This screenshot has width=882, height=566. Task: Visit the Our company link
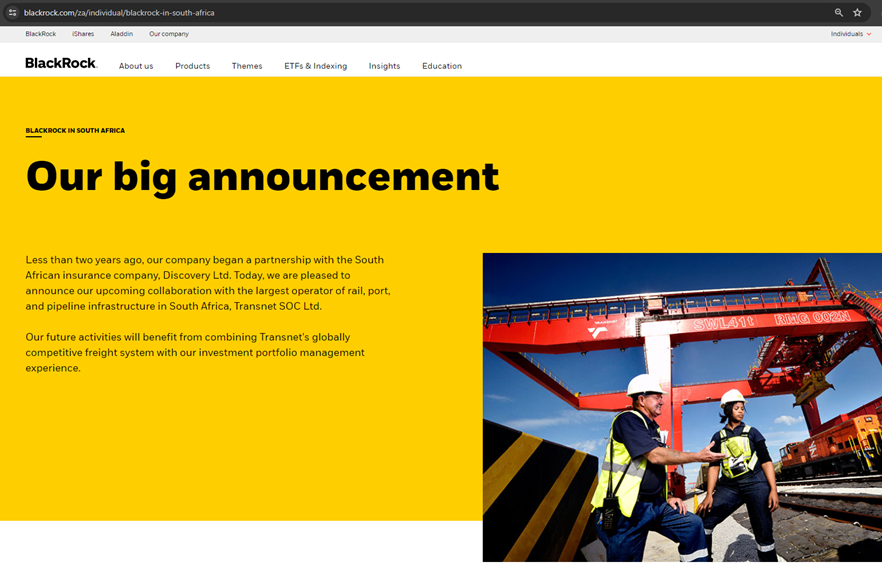[x=169, y=34]
